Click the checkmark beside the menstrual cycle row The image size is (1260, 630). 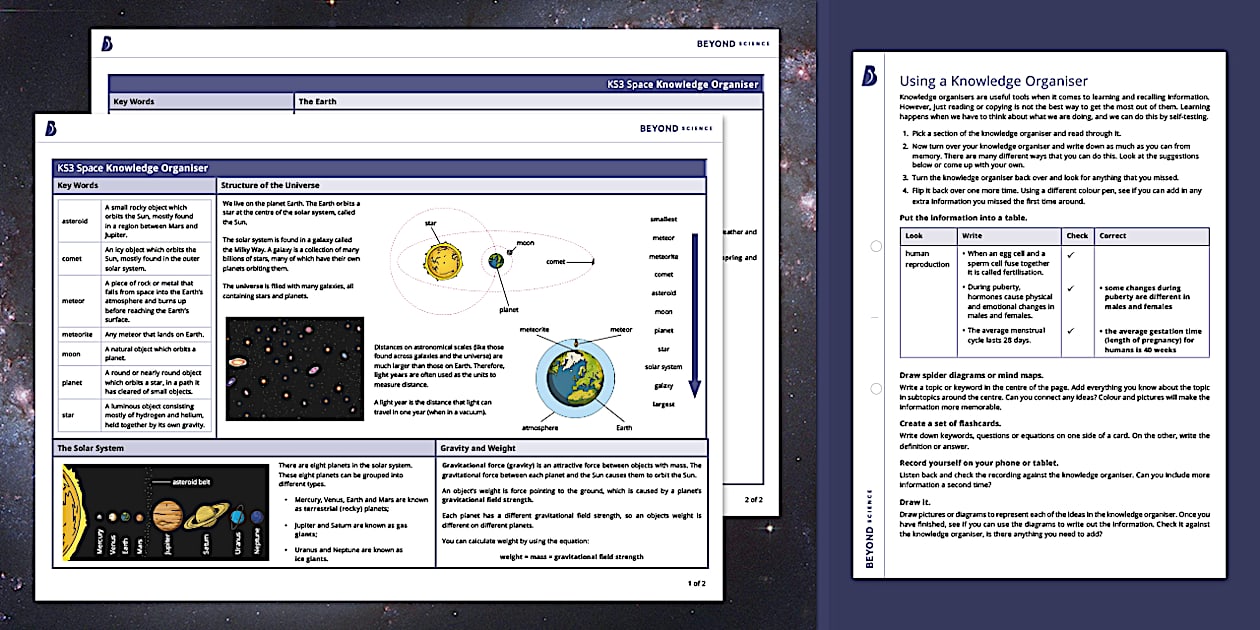click(1071, 330)
